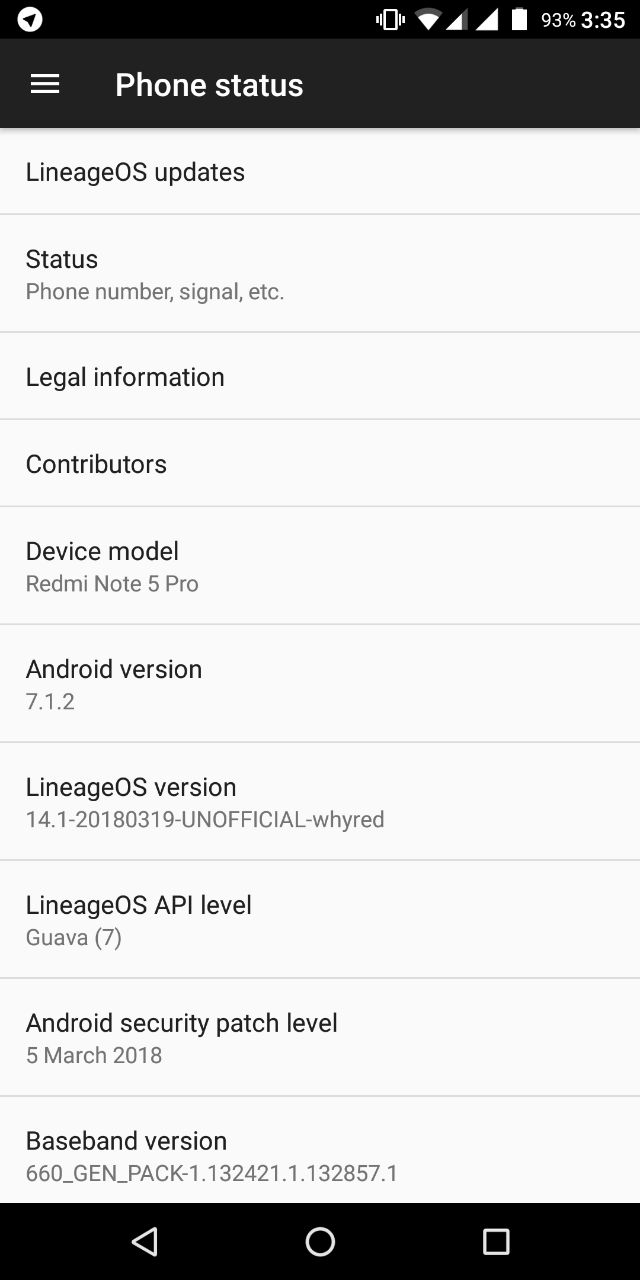Screen dimensions: 640x1280
Task: Open the hamburger navigation menu
Action: pos(45,85)
